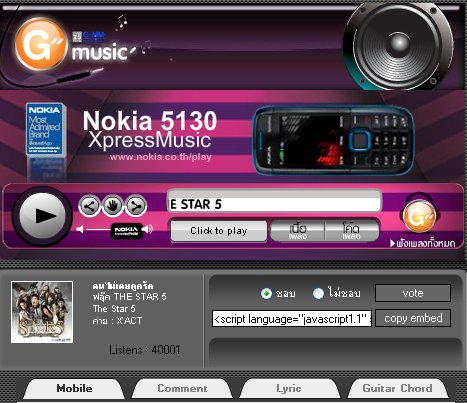Click the hand icon in player controls

tap(113, 206)
